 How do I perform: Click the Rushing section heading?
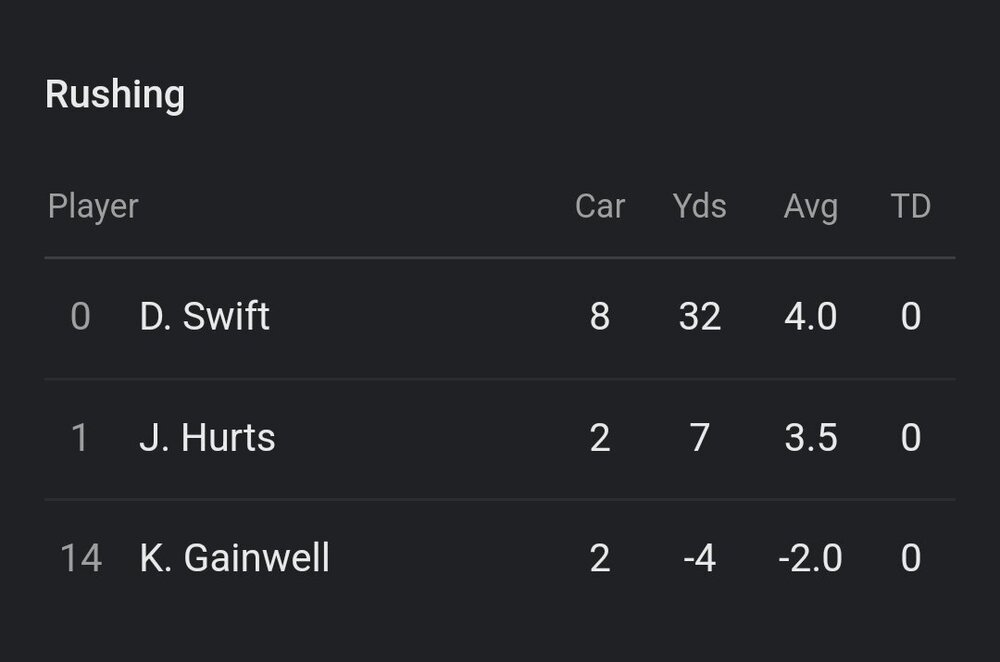click(x=115, y=95)
